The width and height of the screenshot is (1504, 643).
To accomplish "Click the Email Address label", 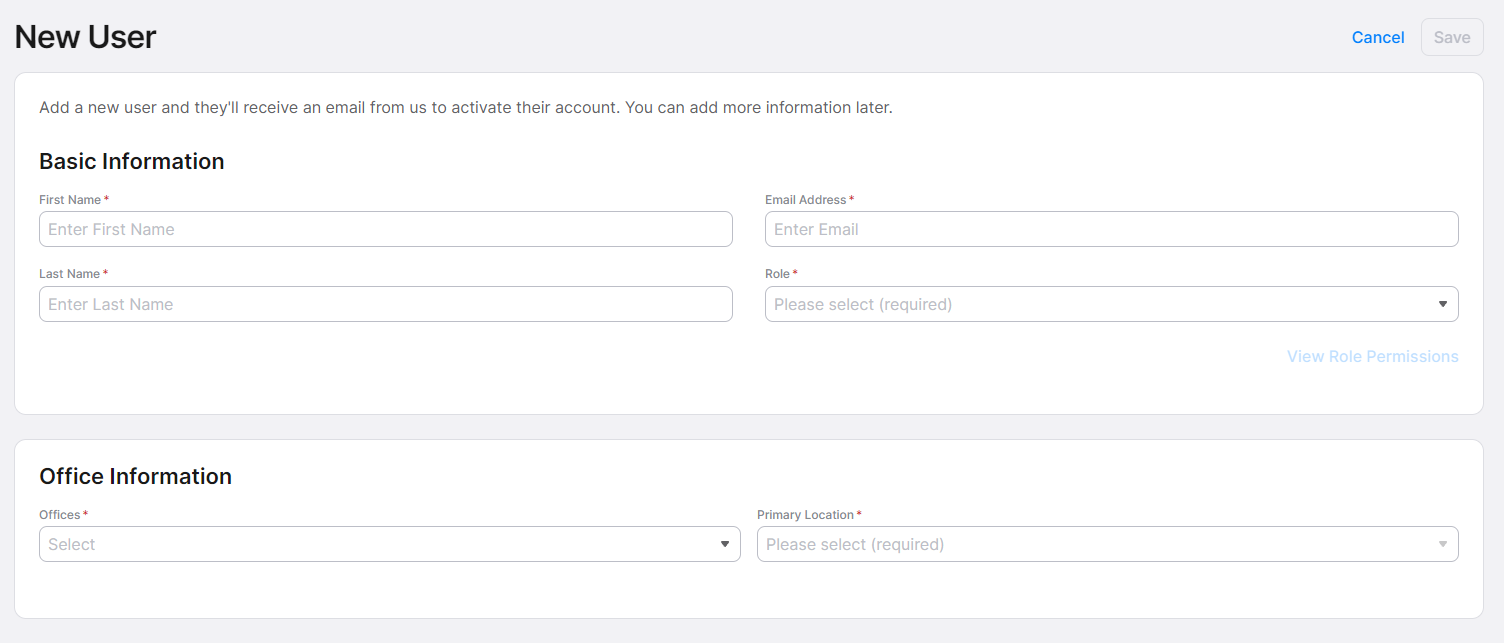I will point(805,200).
